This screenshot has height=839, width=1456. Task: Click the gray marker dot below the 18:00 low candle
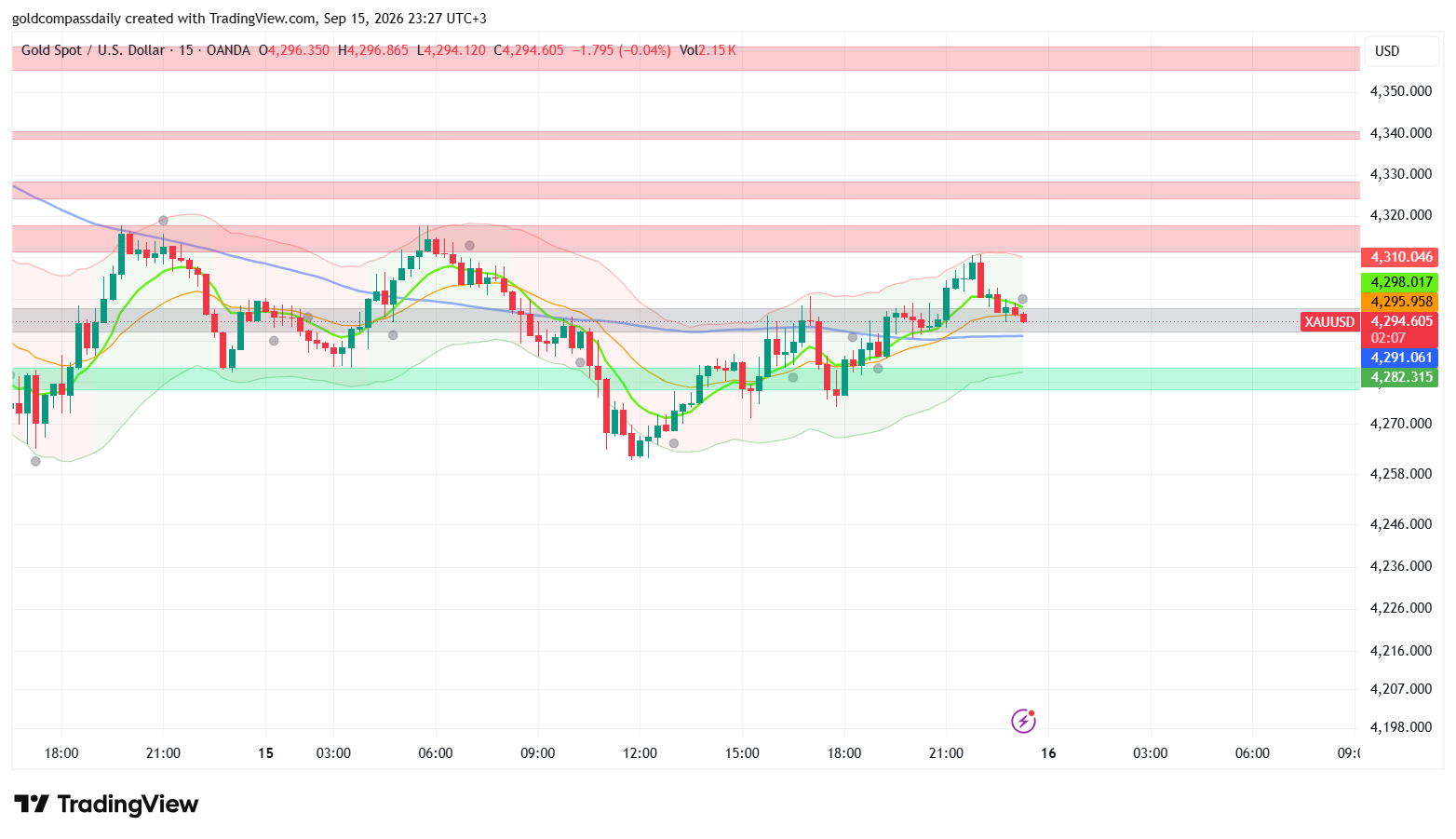pos(35,461)
